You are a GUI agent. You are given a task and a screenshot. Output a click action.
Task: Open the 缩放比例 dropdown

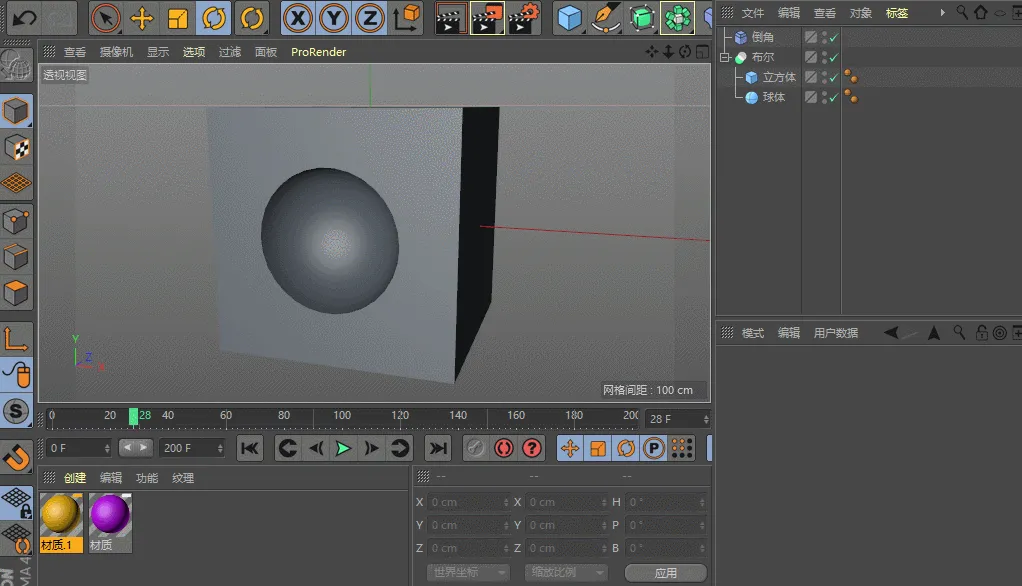click(566, 572)
